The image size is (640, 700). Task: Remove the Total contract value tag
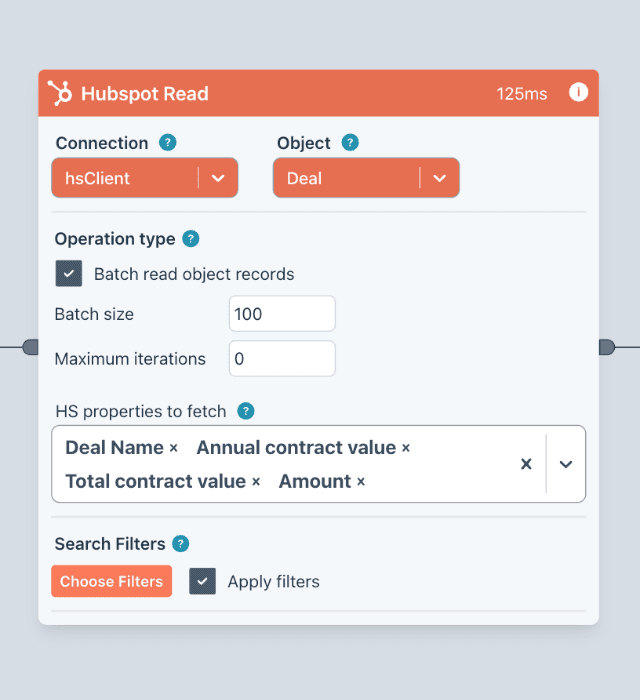point(256,482)
